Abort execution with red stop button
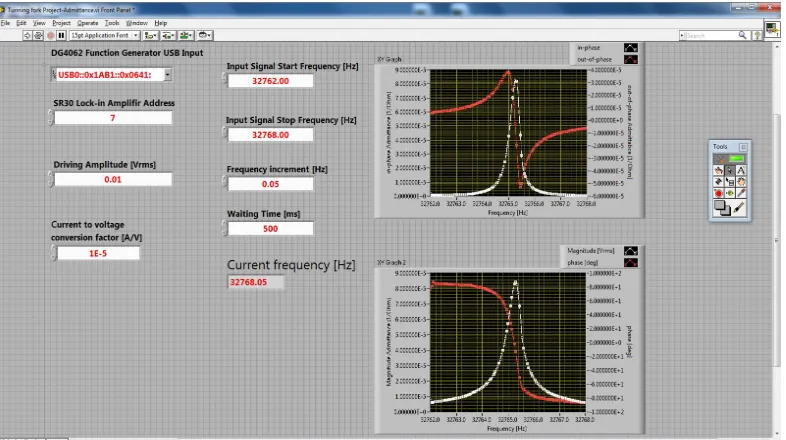Screen dimensions: 786x440 (51, 36)
